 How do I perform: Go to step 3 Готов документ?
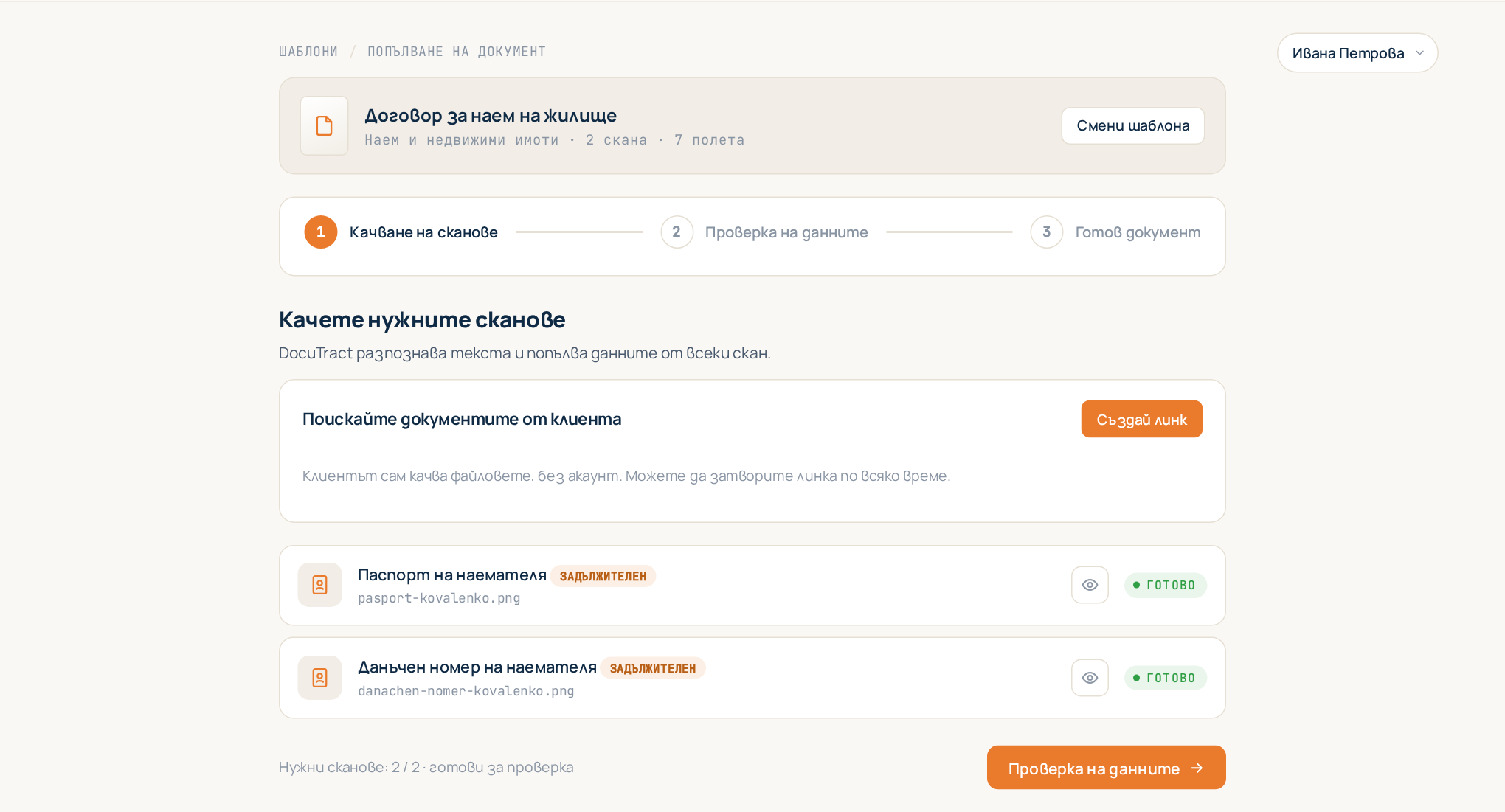[1115, 232]
